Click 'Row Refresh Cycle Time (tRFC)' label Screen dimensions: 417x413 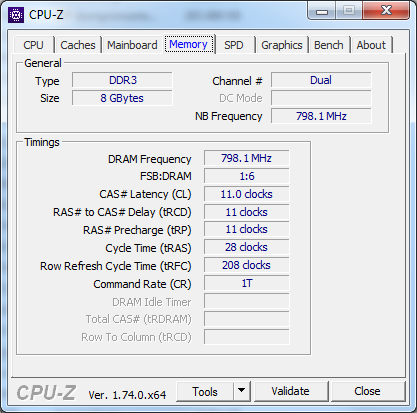[116, 266]
